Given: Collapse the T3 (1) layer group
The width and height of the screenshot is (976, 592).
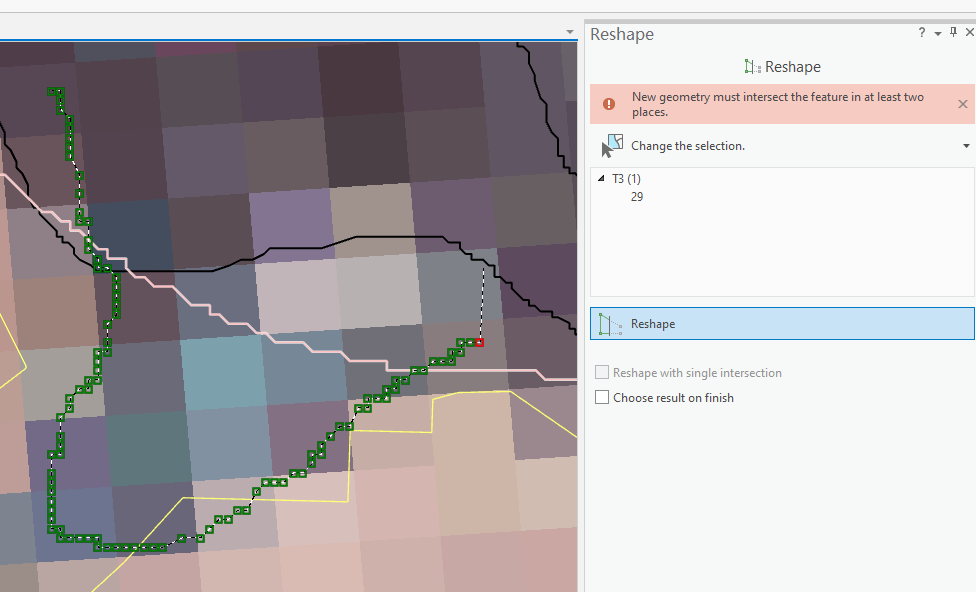Looking at the screenshot, I should click(x=601, y=179).
